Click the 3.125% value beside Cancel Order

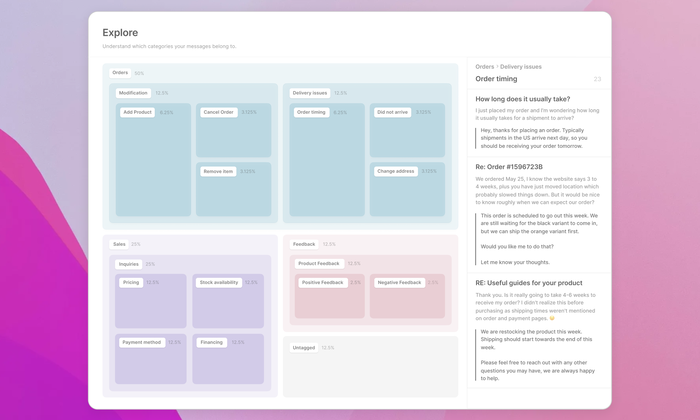pyautogui.click(x=249, y=112)
